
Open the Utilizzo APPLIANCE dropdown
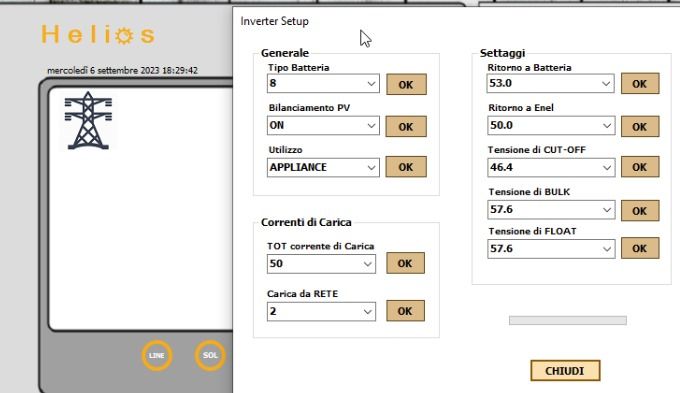point(323,167)
